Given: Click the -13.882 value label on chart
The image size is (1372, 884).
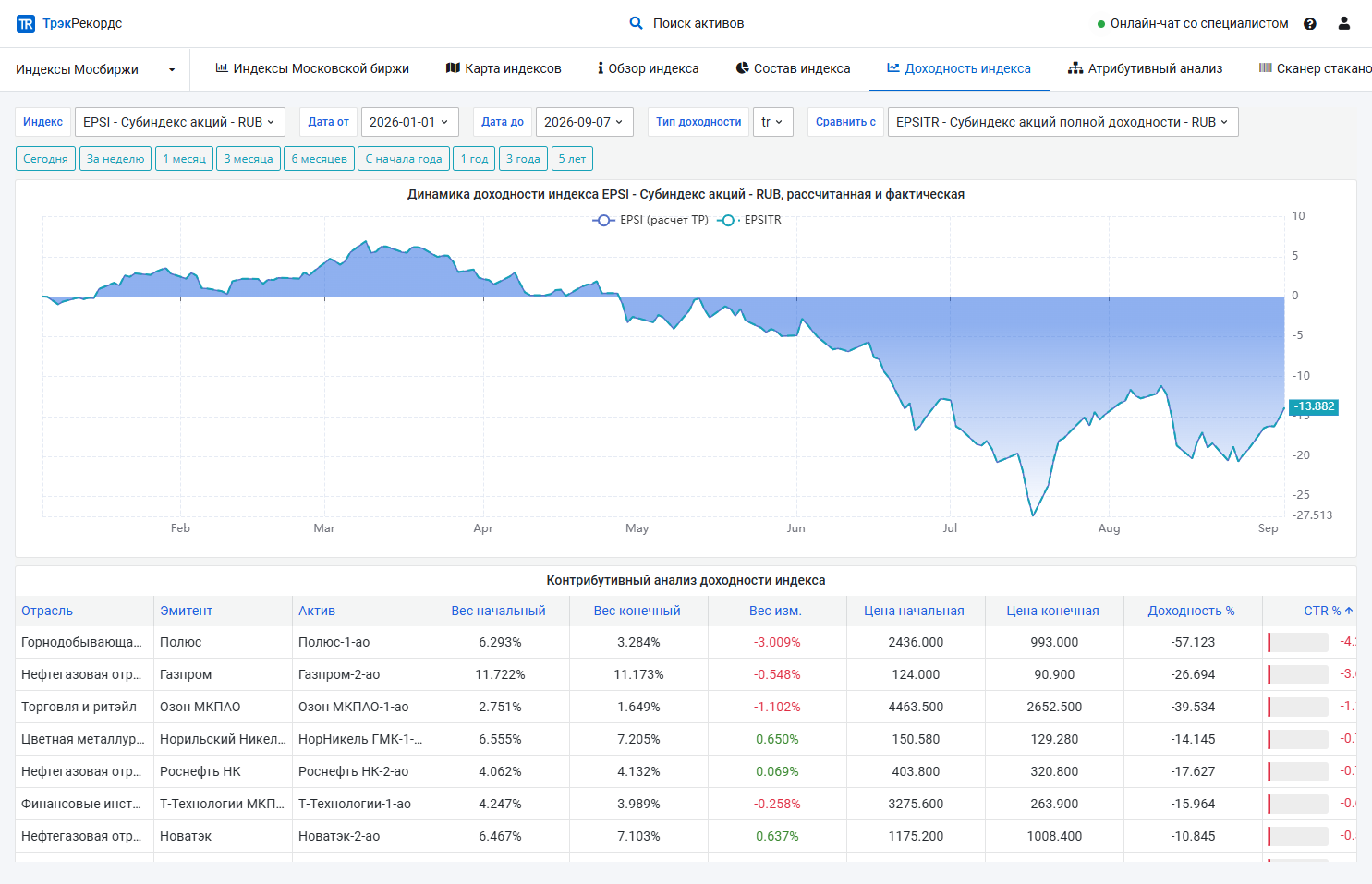Looking at the screenshot, I should pyautogui.click(x=1314, y=406).
